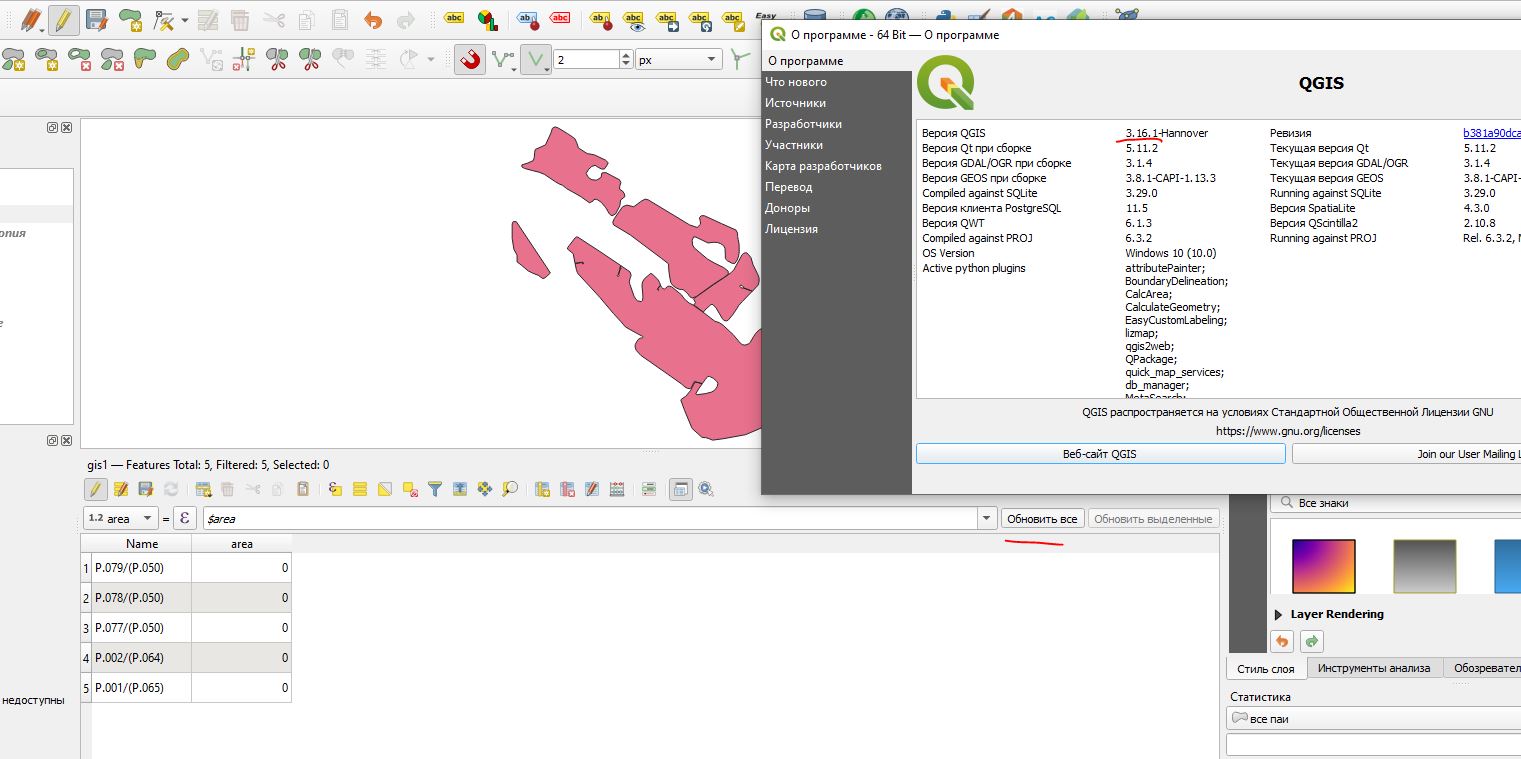1521x759 pixels.
Task: Toggle editing with the yellow pencil icon
Action: click(x=64, y=19)
